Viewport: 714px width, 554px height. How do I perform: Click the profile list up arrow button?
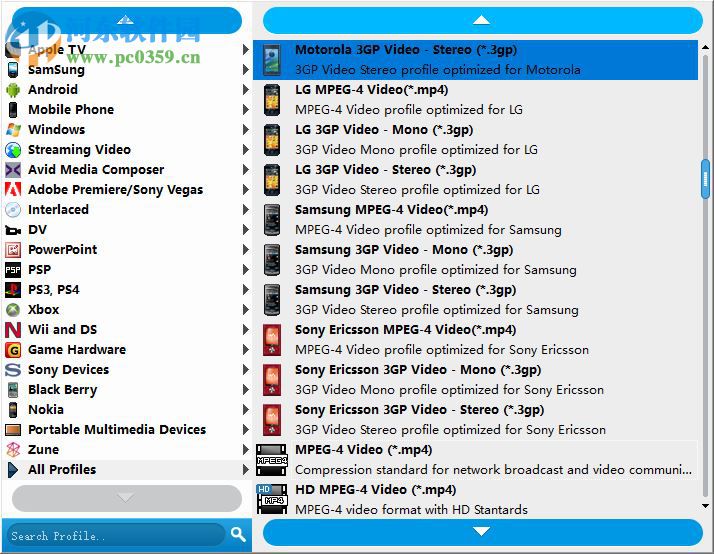(482, 20)
